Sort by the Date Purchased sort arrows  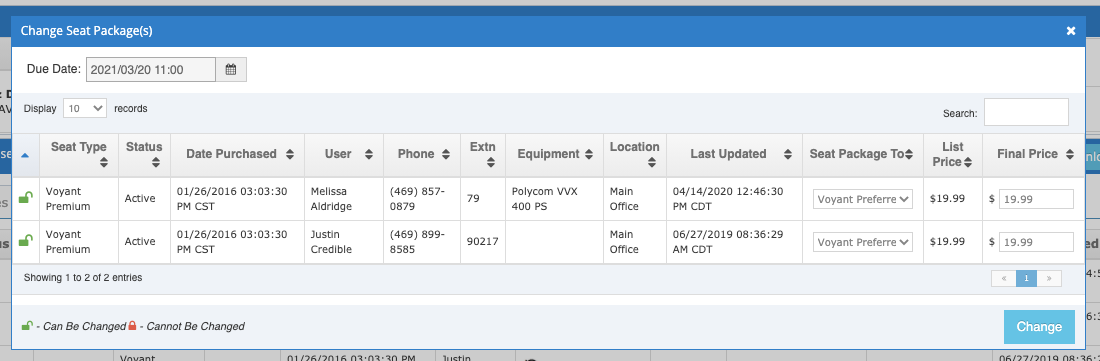click(290, 154)
